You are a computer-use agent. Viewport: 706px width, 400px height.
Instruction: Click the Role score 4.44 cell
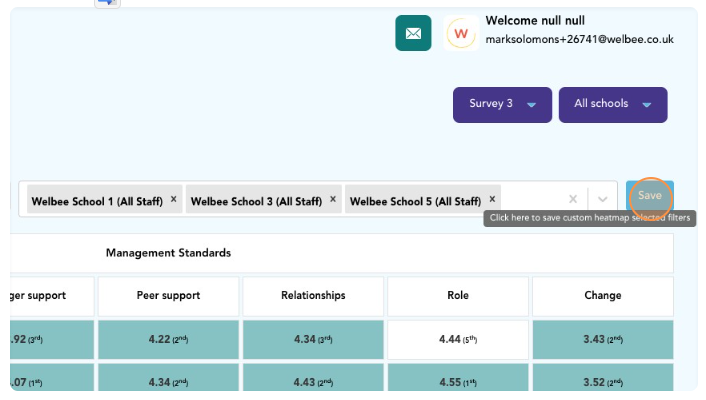click(x=457, y=340)
